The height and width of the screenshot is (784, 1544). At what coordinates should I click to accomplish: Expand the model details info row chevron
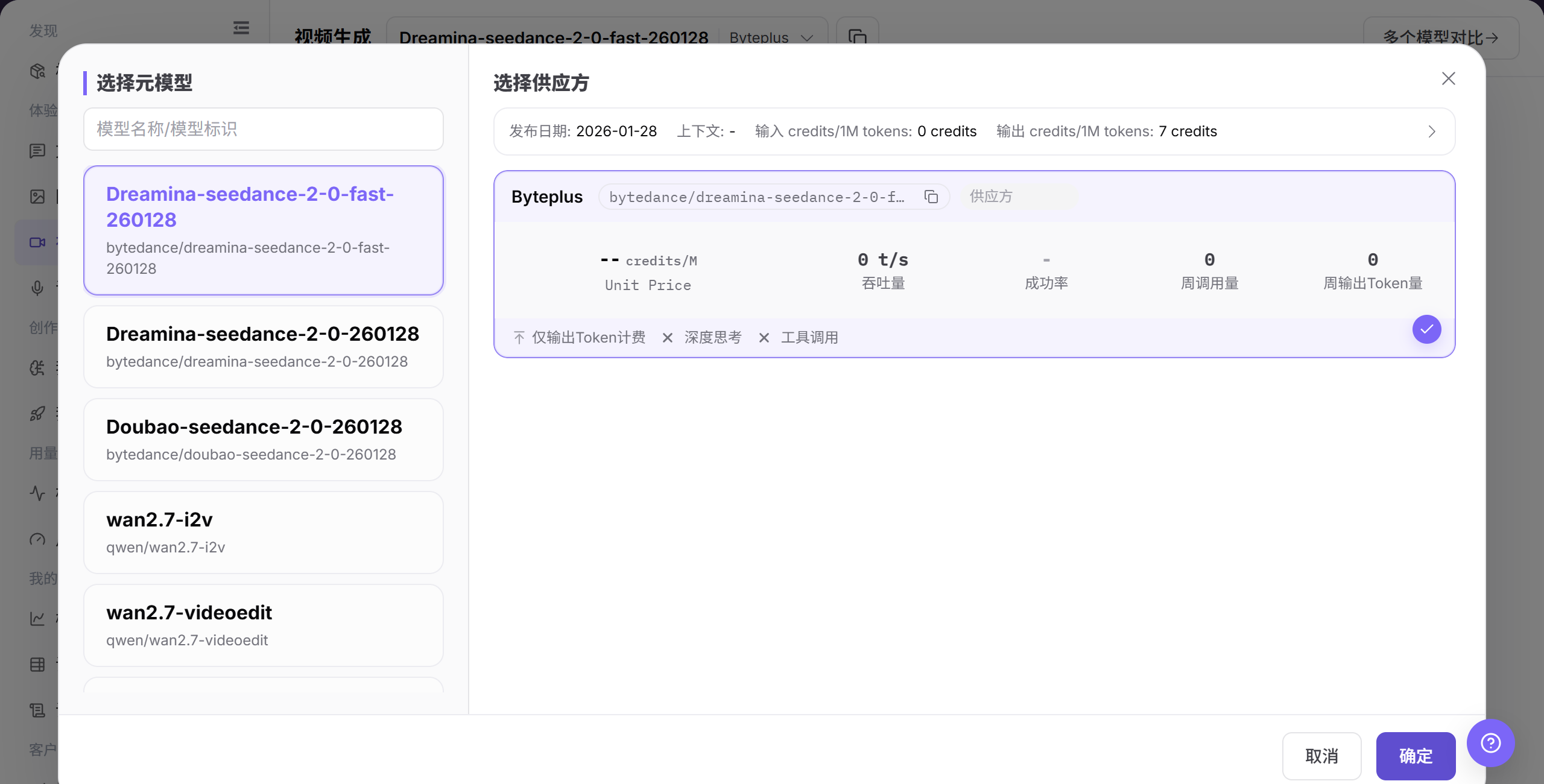[x=1432, y=131]
